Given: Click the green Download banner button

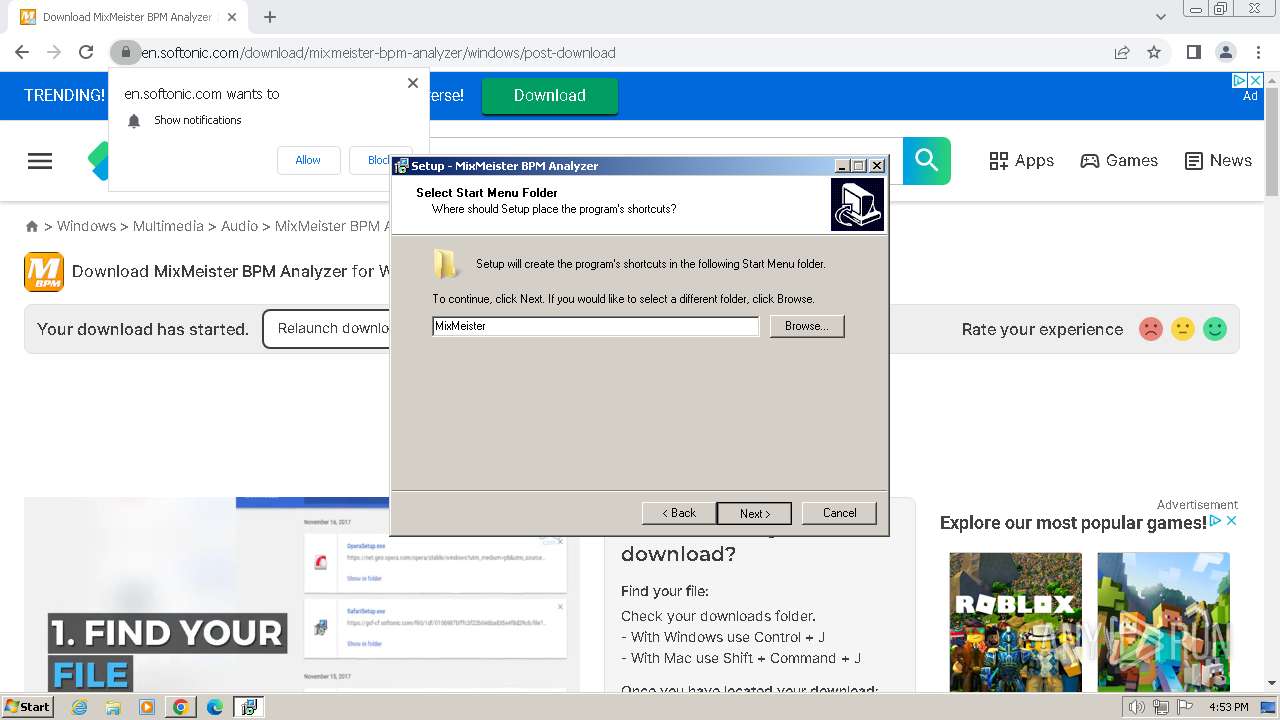Looking at the screenshot, I should (x=550, y=95).
